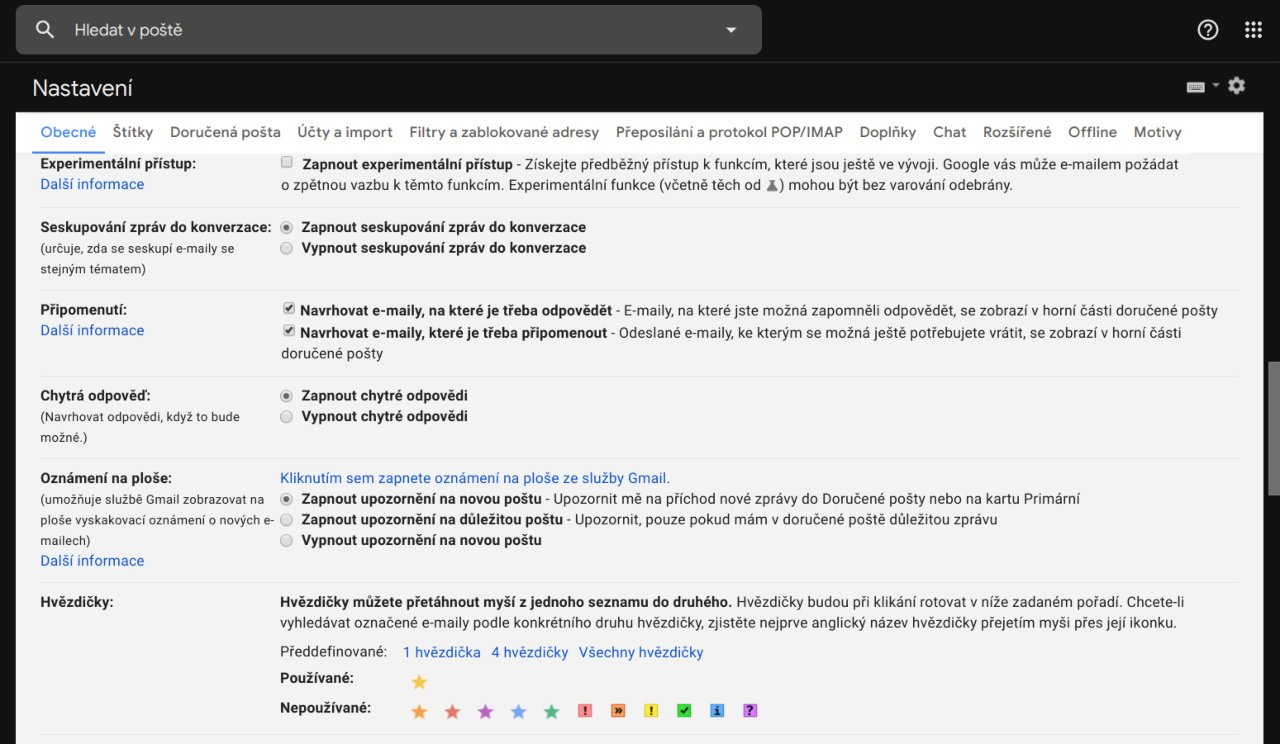
Task: Open the Google apps grid
Action: click(1253, 30)
